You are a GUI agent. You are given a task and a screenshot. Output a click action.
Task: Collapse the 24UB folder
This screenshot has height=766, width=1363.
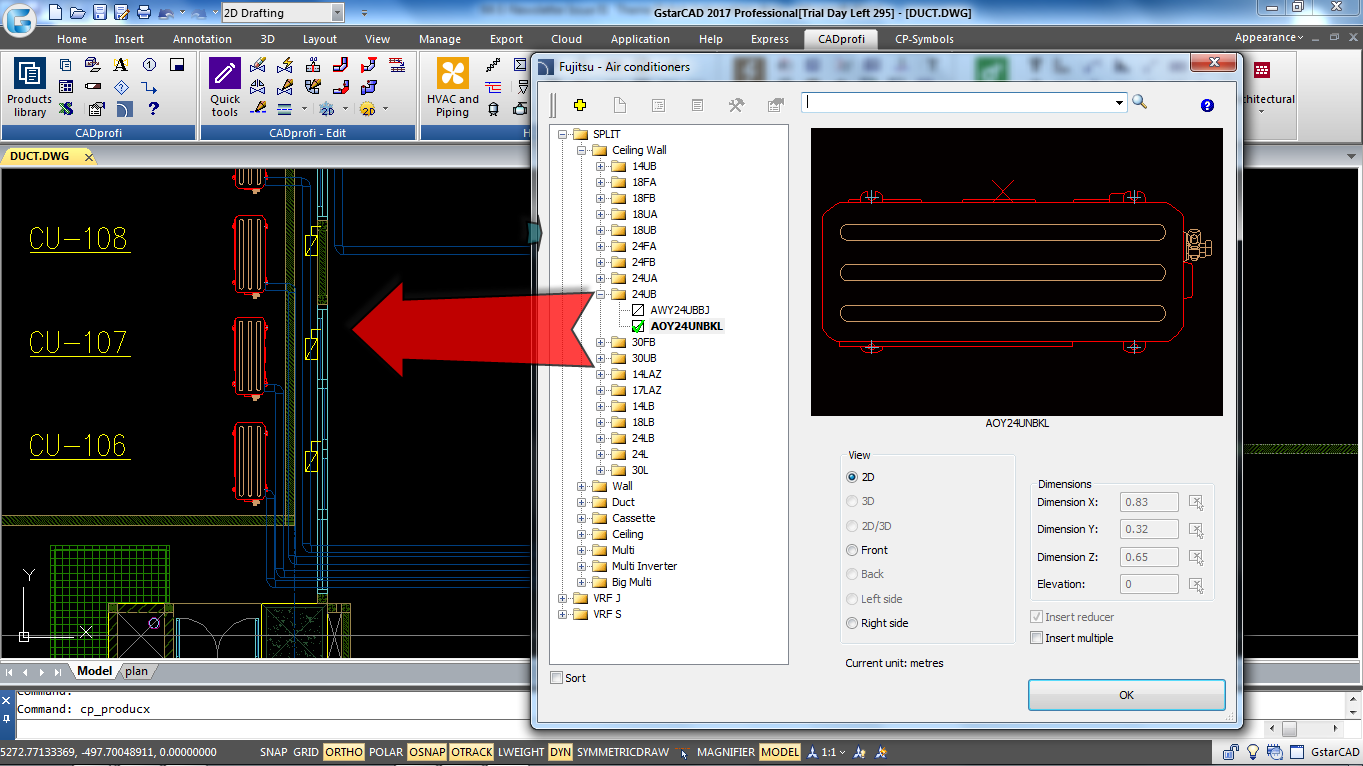click(601, 294)
